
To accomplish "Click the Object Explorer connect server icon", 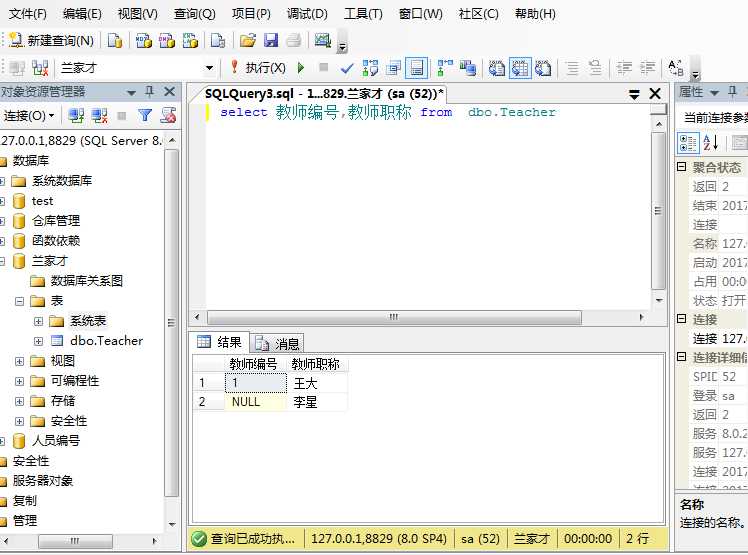I will click(76, 115).
